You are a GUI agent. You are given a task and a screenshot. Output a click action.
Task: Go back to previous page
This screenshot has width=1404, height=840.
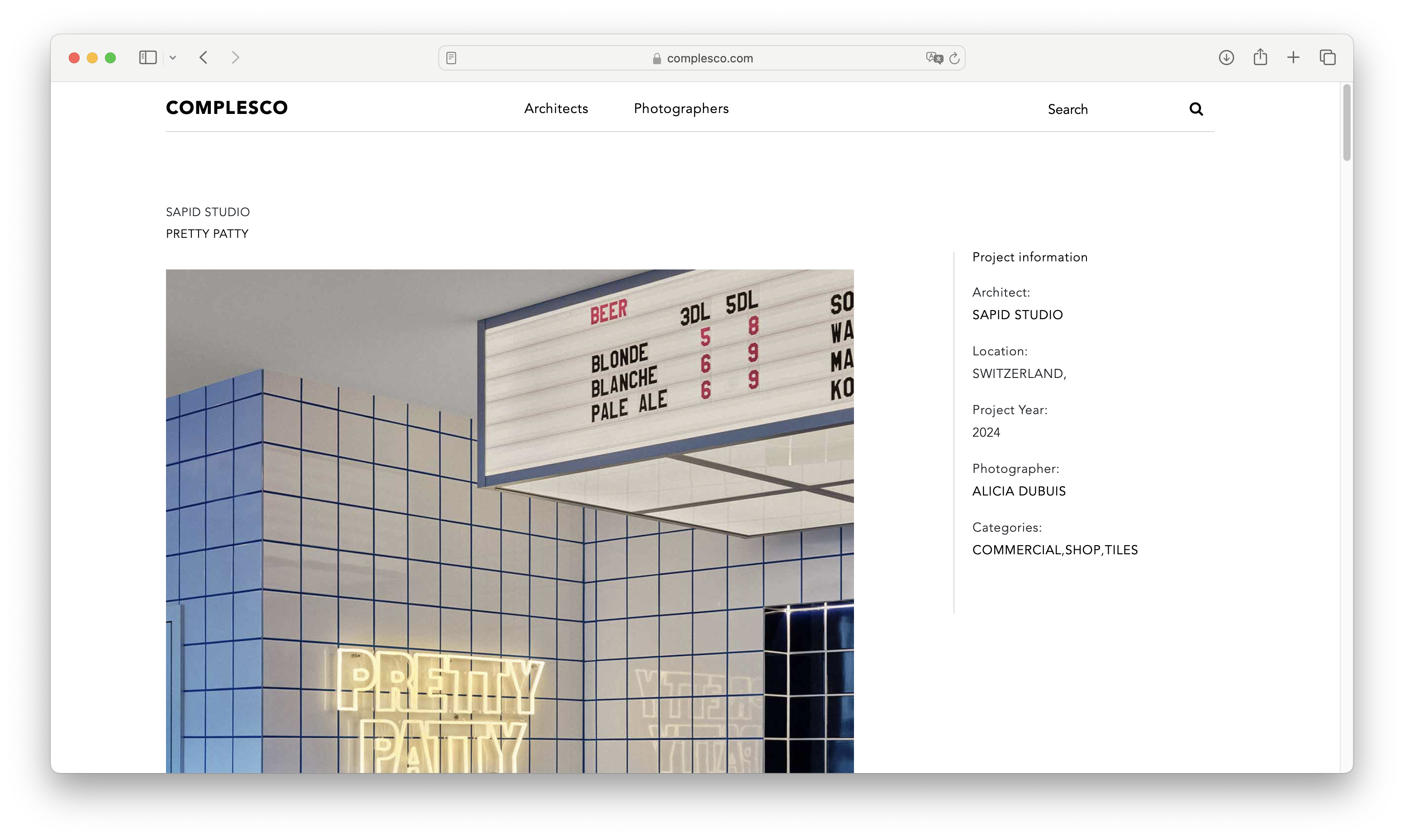pos(204,57)
